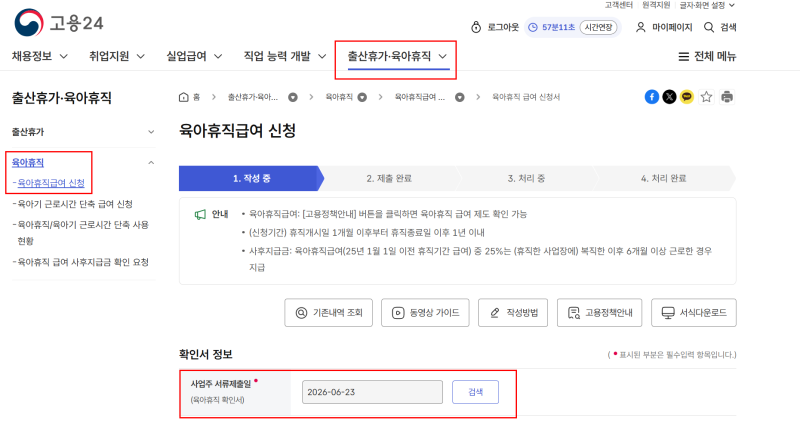Expand chevron next to 취업지원

point(141,56)
